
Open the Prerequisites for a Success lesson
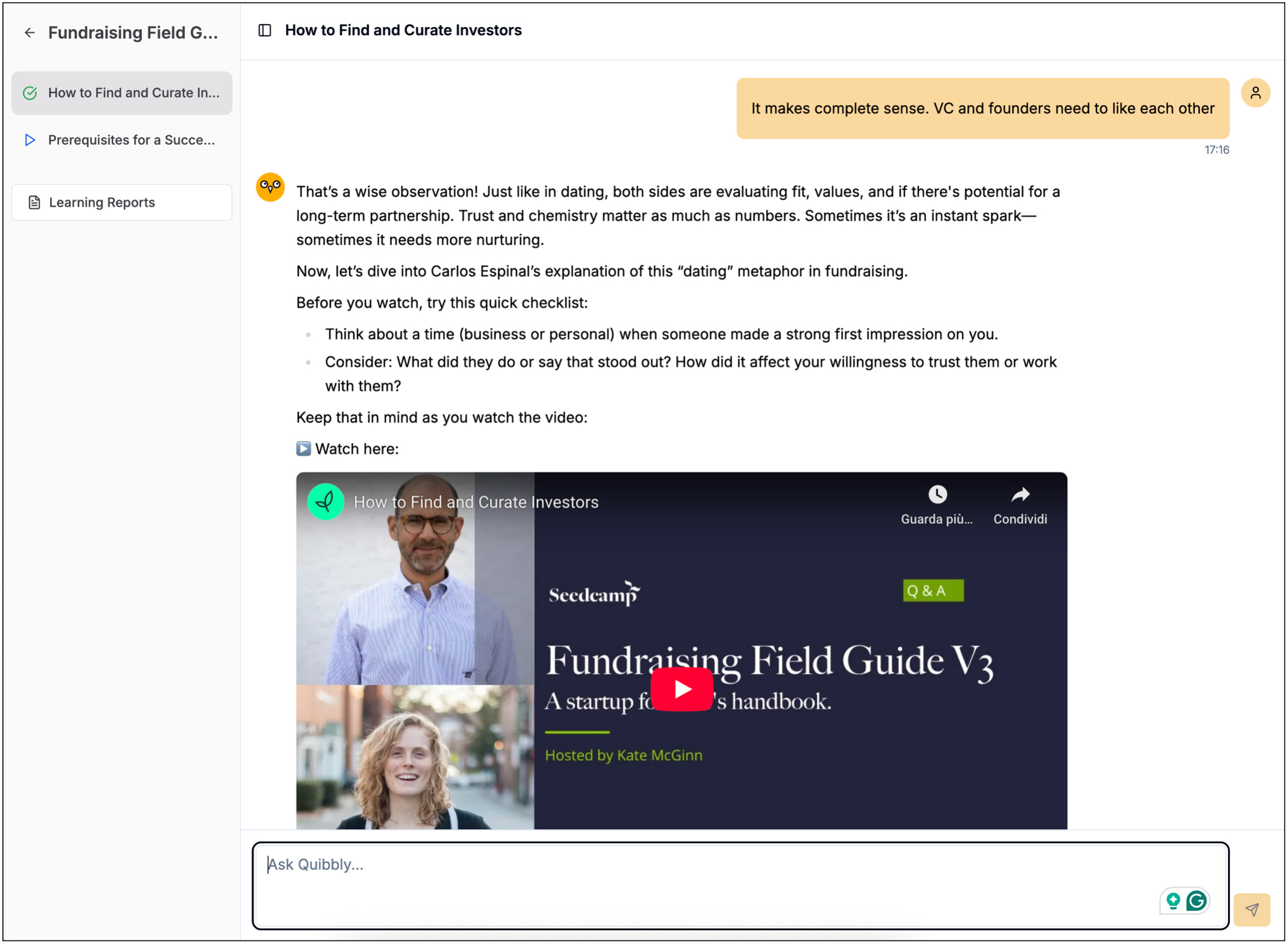pyautogui.click(x=131, y=140)
